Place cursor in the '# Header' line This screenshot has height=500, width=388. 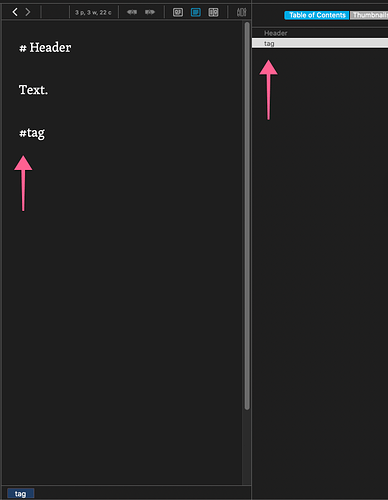click(x=45, y=48)
